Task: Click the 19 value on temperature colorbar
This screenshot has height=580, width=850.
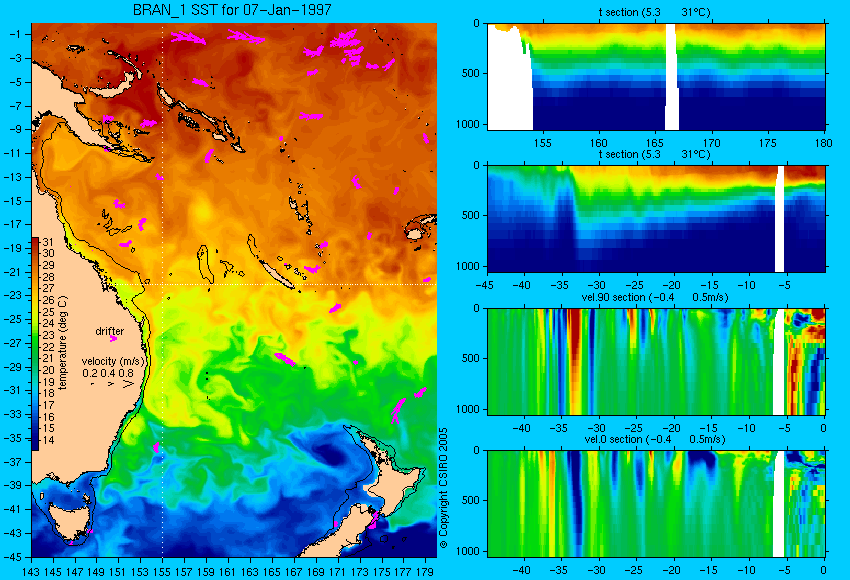Action: 48,382
